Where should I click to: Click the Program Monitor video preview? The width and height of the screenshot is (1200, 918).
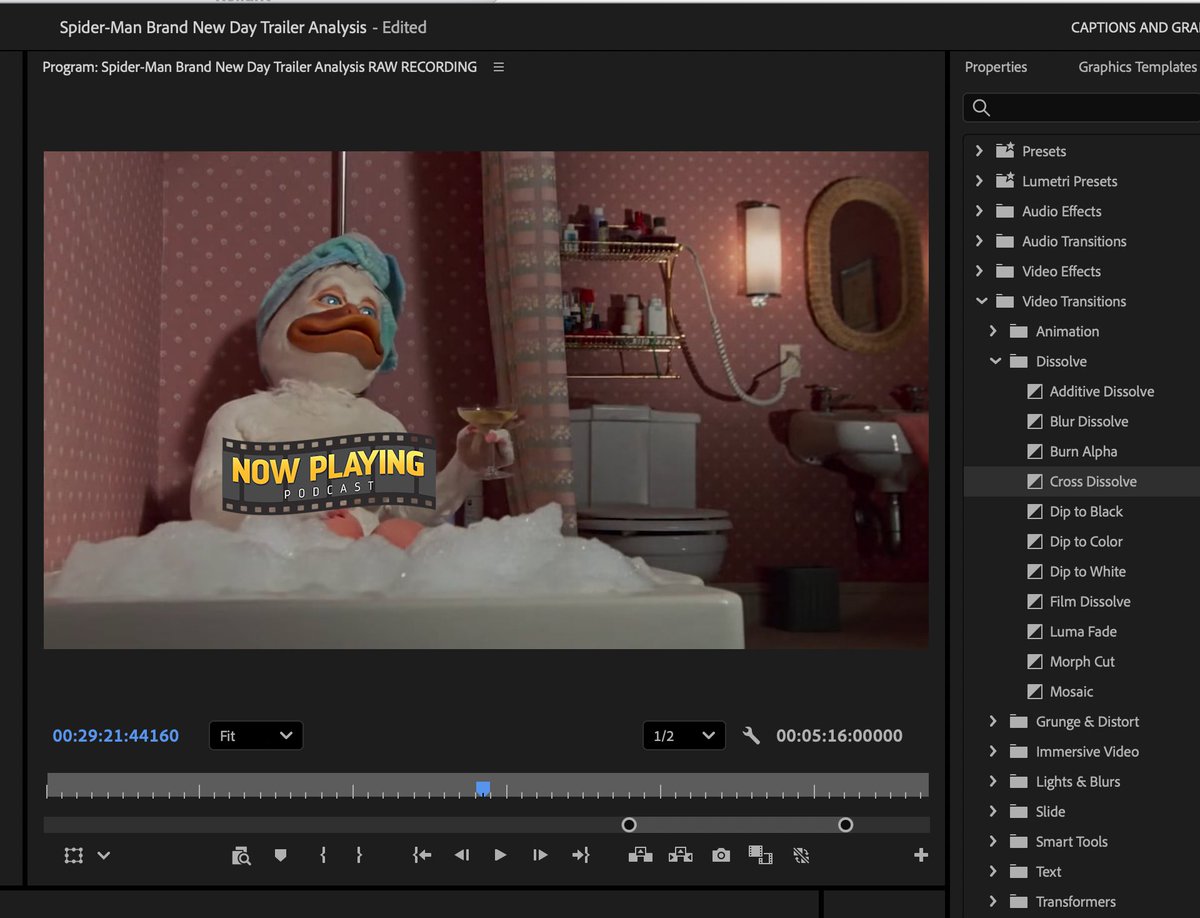[486, 400]
